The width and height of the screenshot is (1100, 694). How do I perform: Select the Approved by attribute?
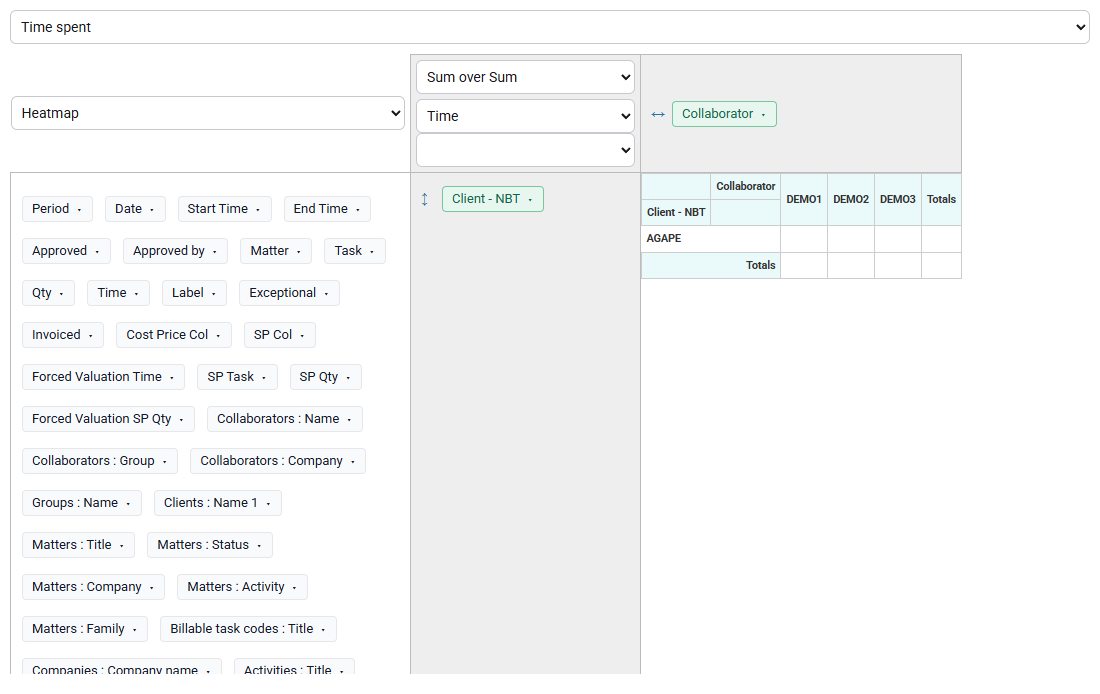point(175,251)
